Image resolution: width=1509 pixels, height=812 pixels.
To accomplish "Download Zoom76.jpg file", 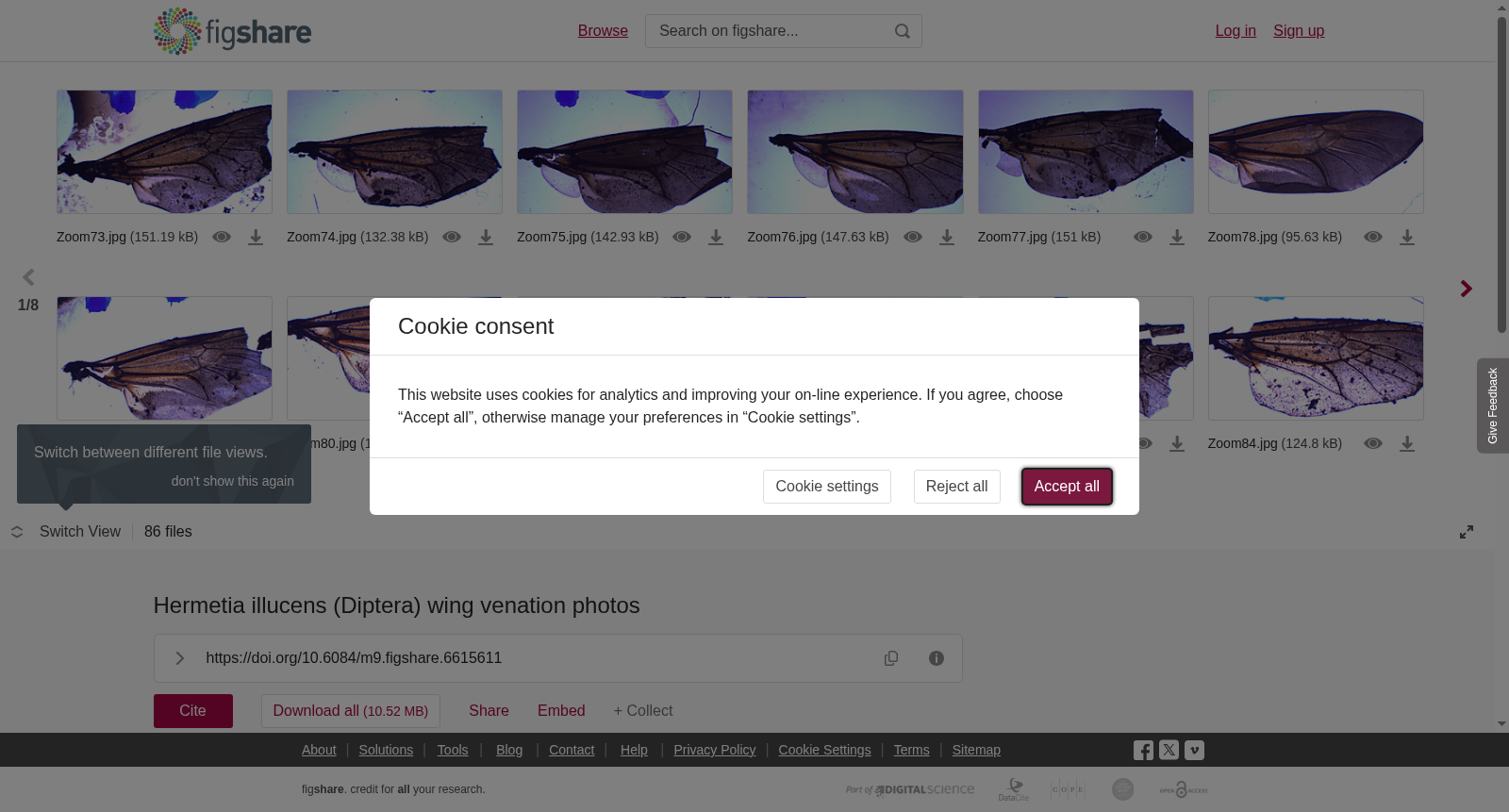I will click(947, 237).
